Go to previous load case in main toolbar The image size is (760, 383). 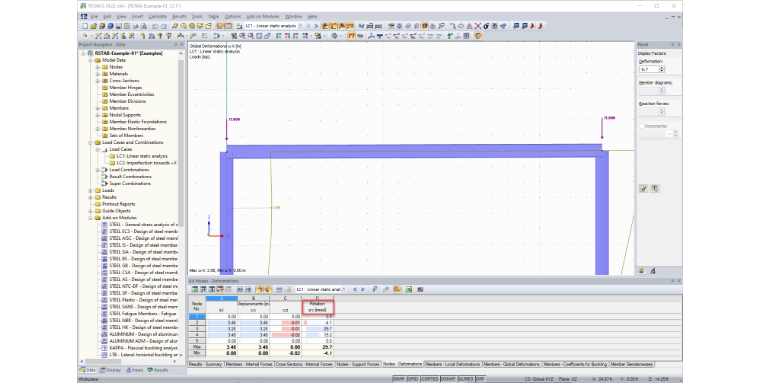click(308, 26)
